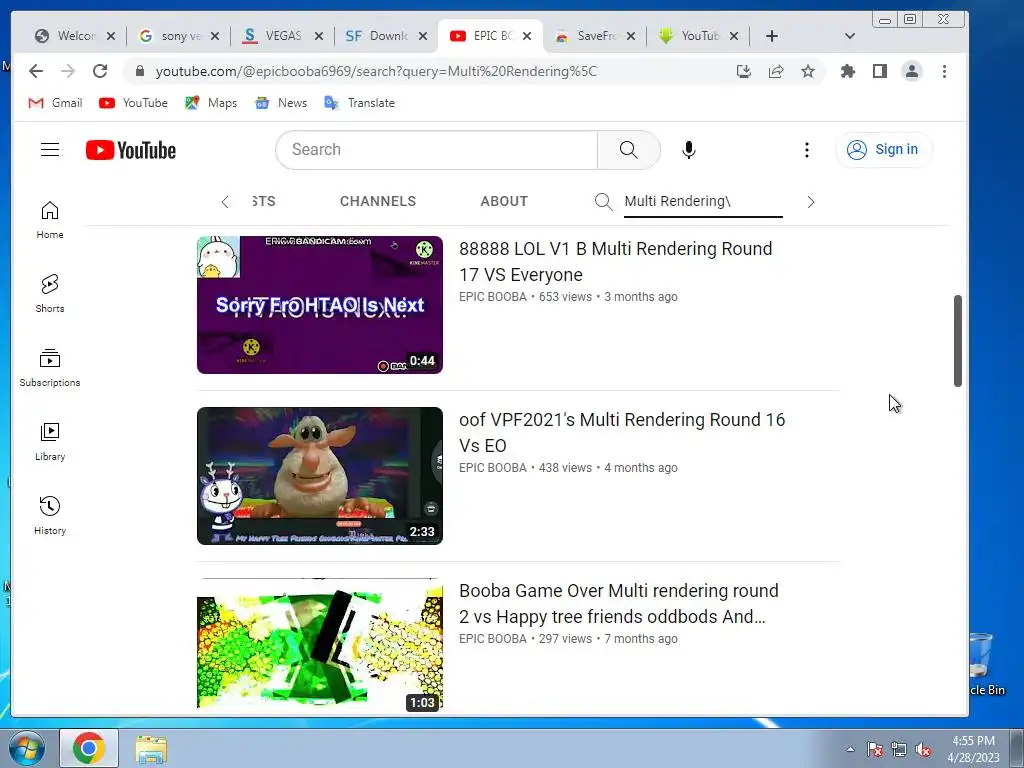Click the taskbar clock showing 4:55 PM
This screenshot has height=768, width=1024.
coord(973,748)
